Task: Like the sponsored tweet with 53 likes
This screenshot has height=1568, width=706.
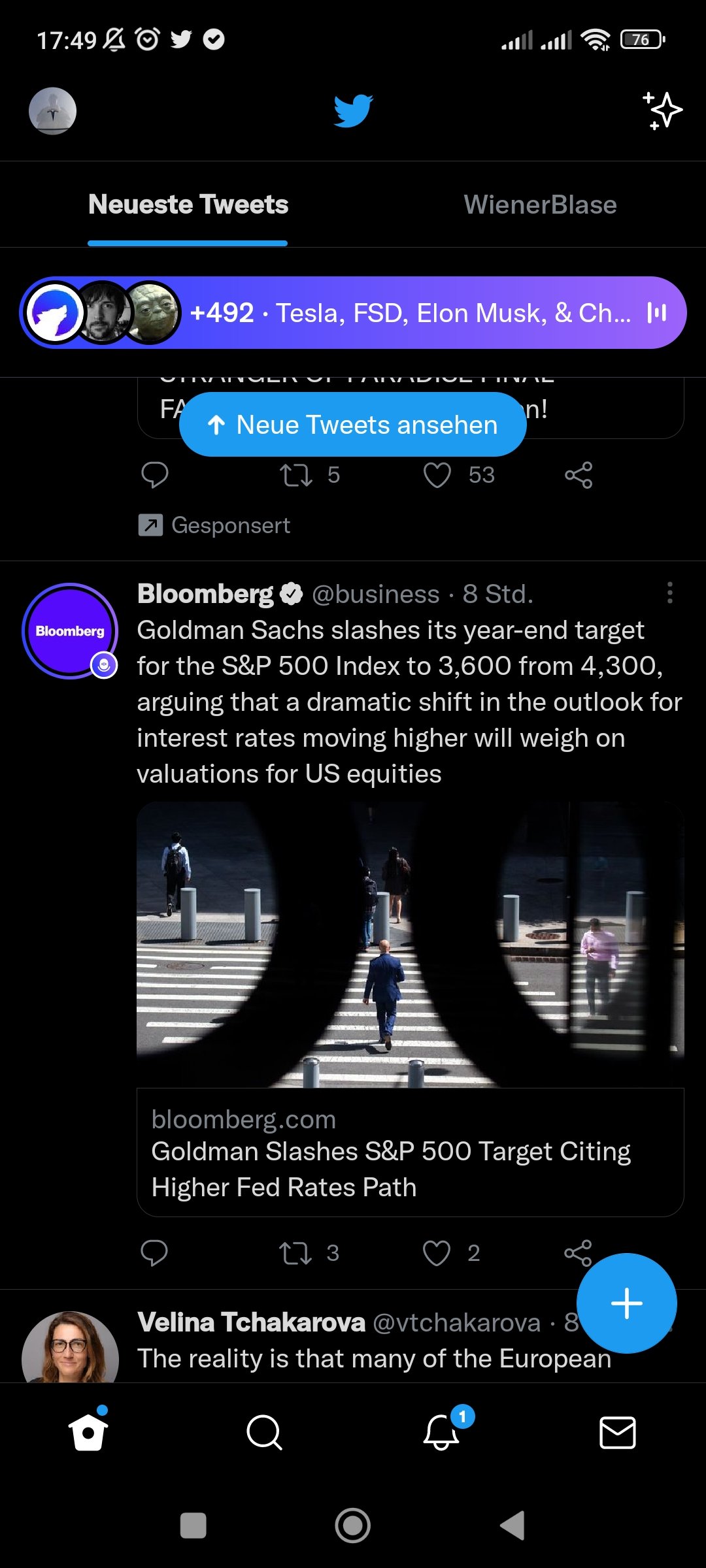Action: click(x=437, y=475)
